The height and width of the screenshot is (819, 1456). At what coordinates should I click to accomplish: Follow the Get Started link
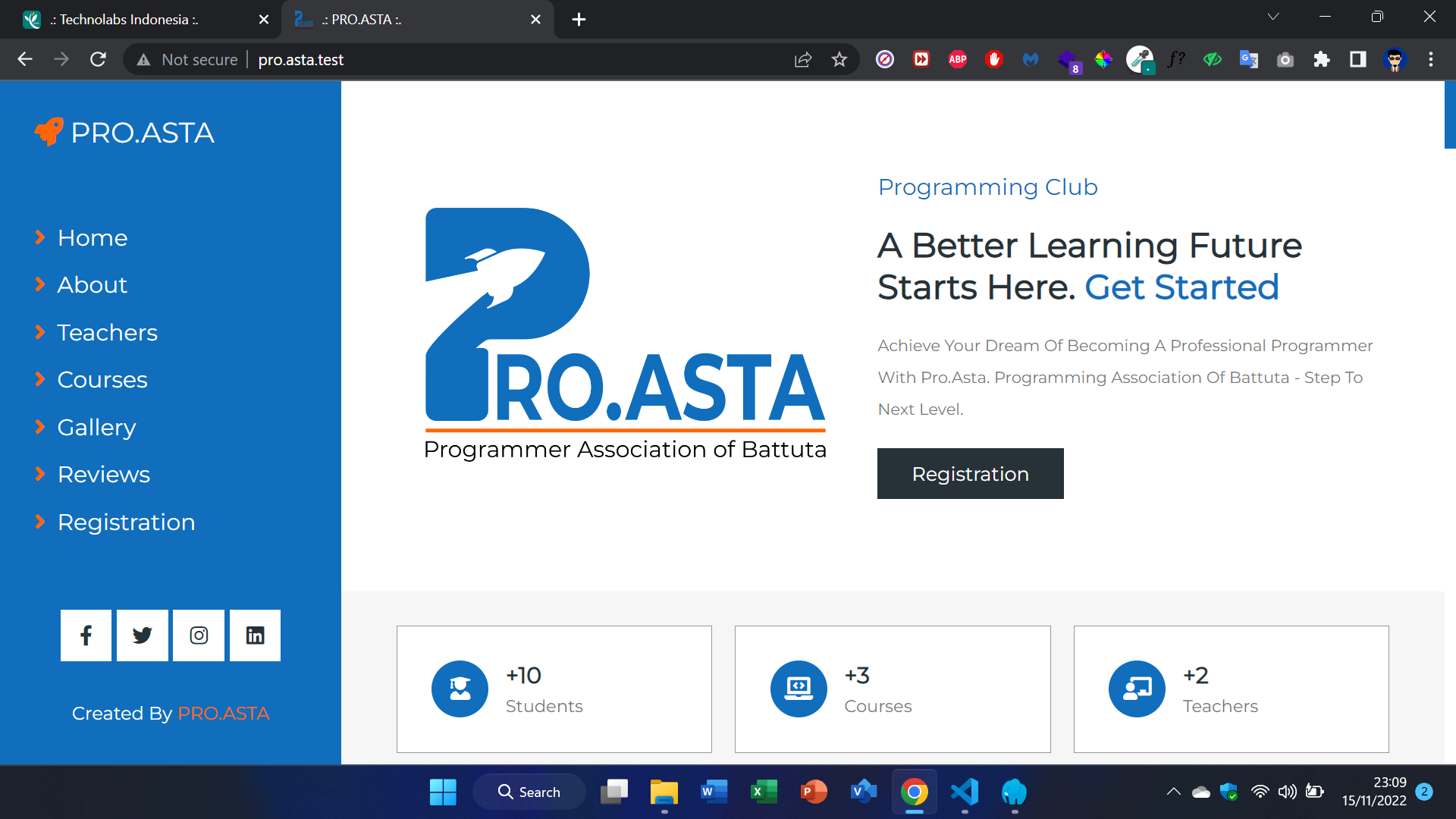pos(1181,287)
